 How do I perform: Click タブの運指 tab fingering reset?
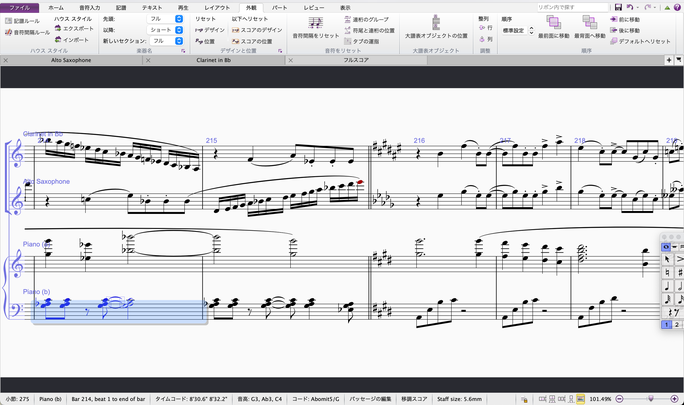(x=362, y=41)
